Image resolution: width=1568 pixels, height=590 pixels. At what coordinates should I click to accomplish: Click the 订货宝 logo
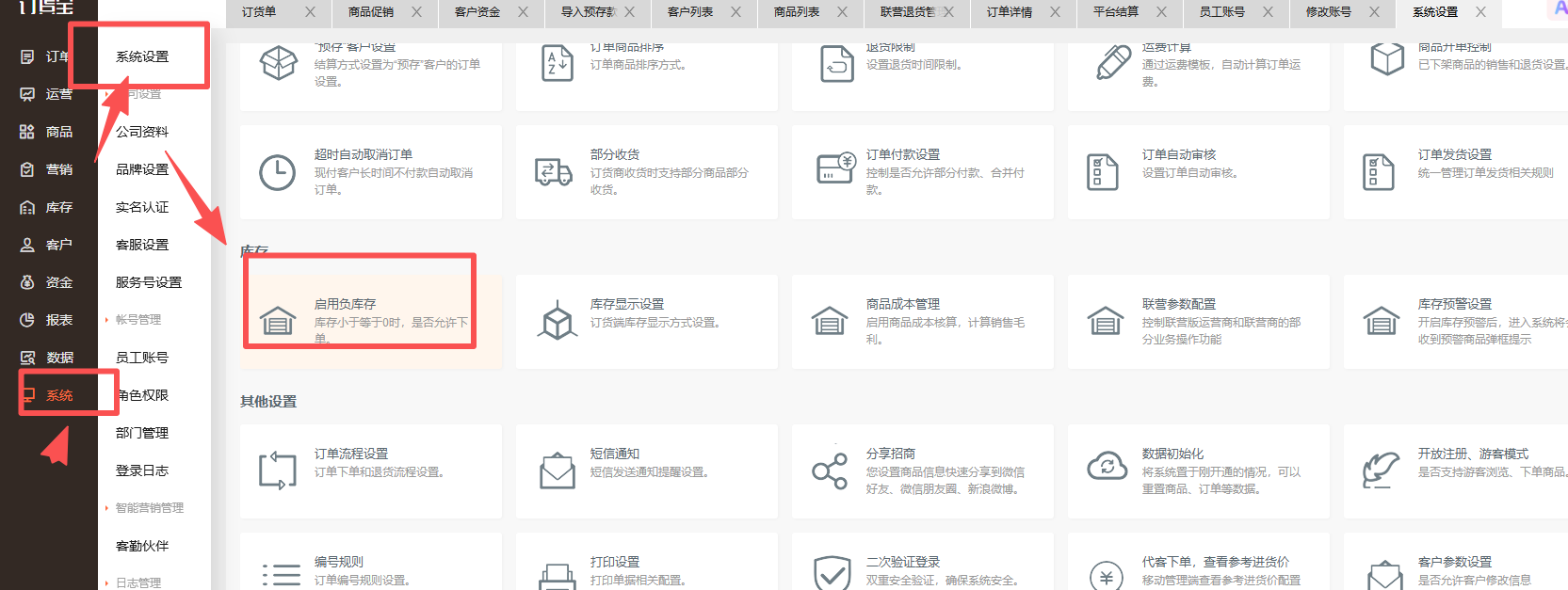coord(45,8)
